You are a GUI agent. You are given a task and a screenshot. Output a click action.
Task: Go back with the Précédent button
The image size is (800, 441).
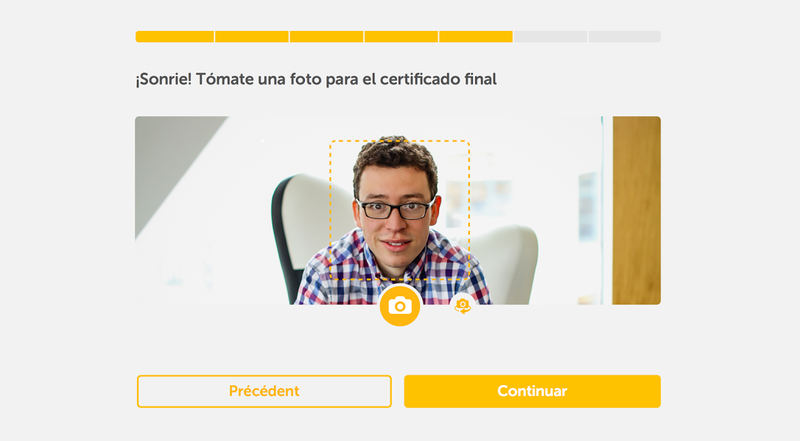coord(264,391)
